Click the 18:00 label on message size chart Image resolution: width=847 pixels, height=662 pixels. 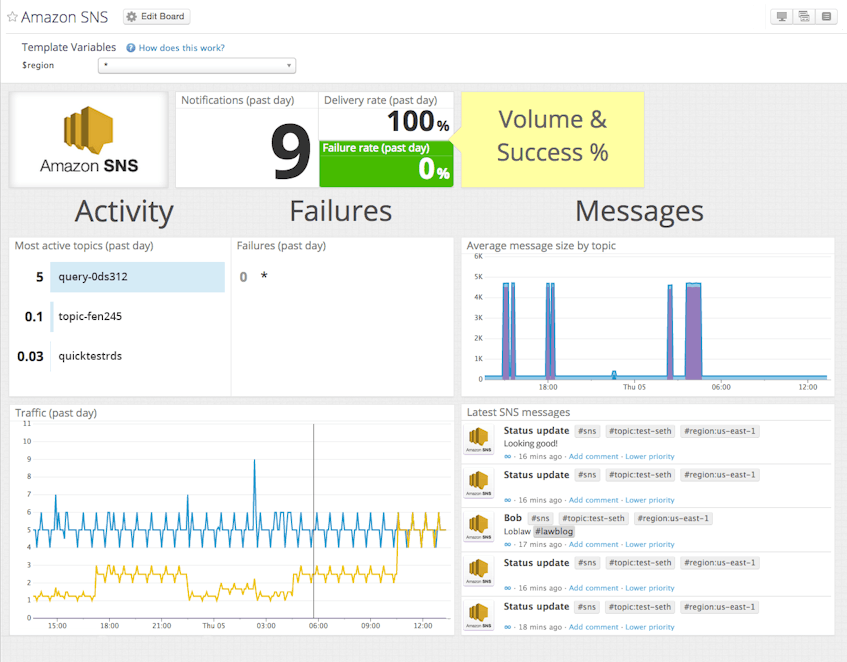click(x=548, y=387)
